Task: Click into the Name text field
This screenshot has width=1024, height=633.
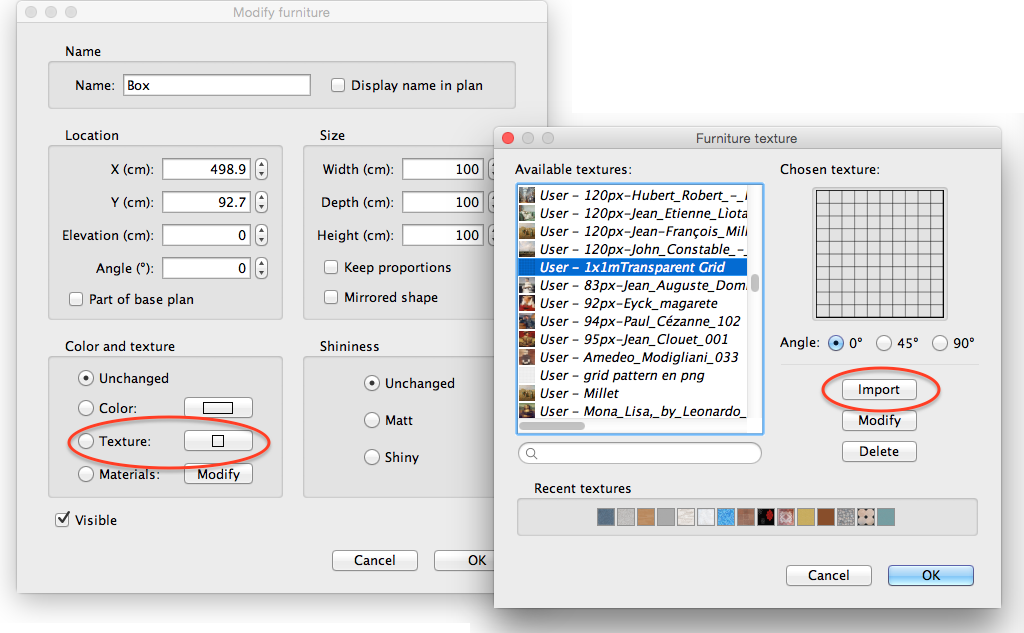Action: pos(216,85)
